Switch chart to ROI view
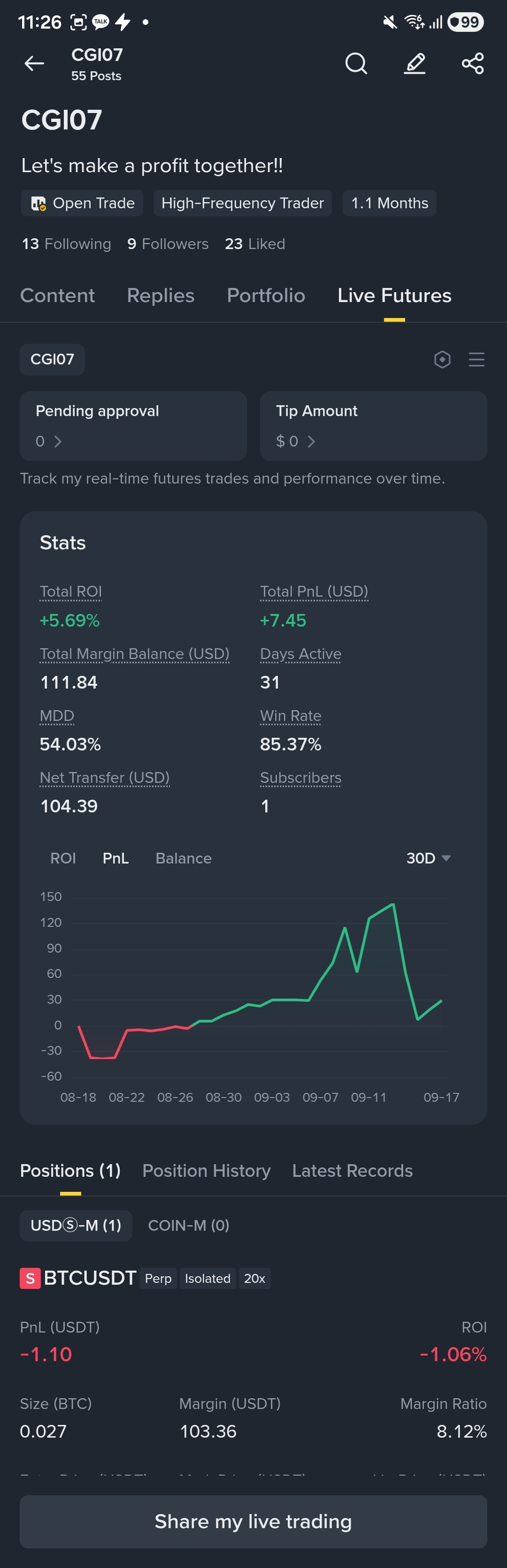507x1568 pixels. 63,858
